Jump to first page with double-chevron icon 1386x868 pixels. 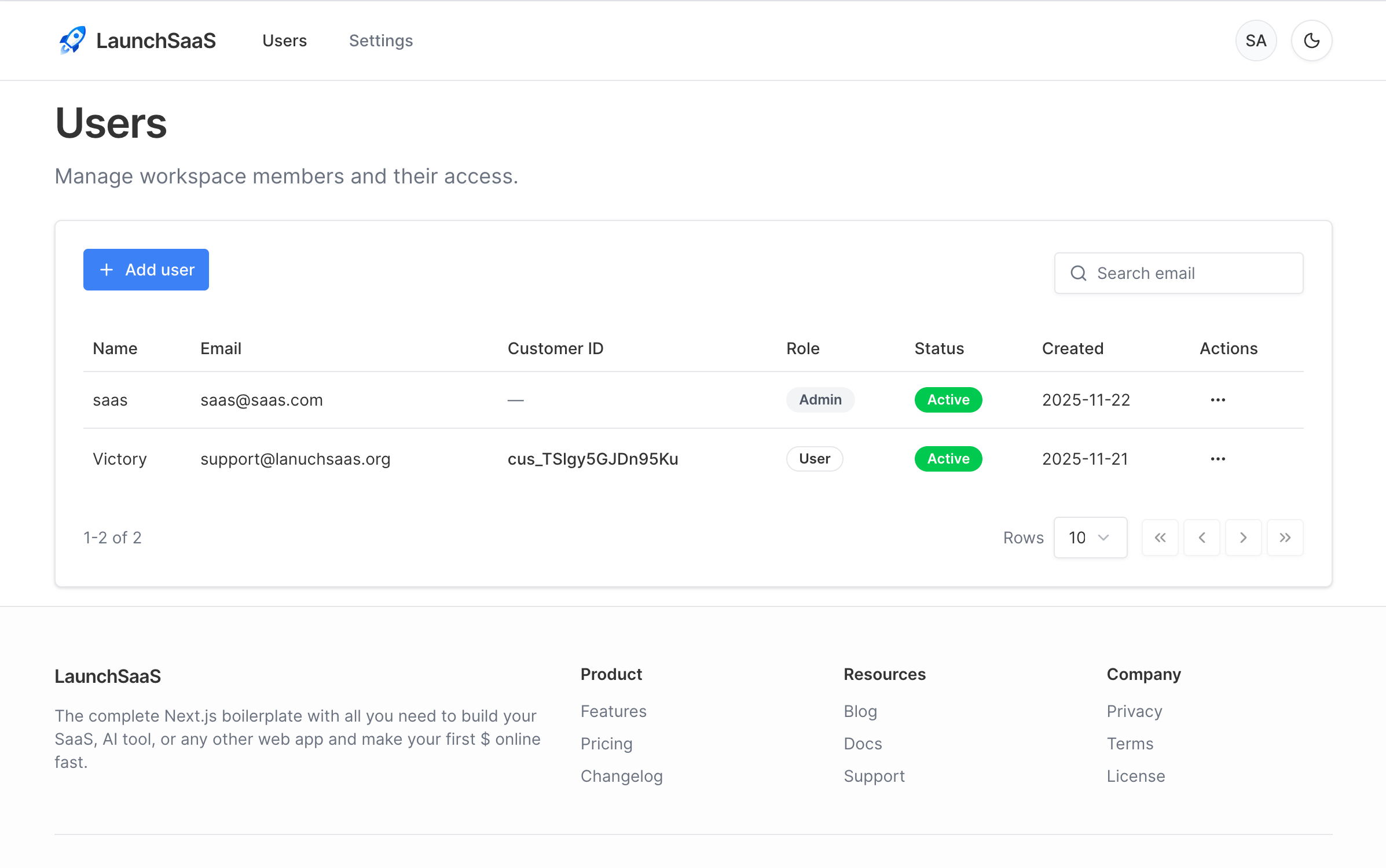(x=1160, y=537)
